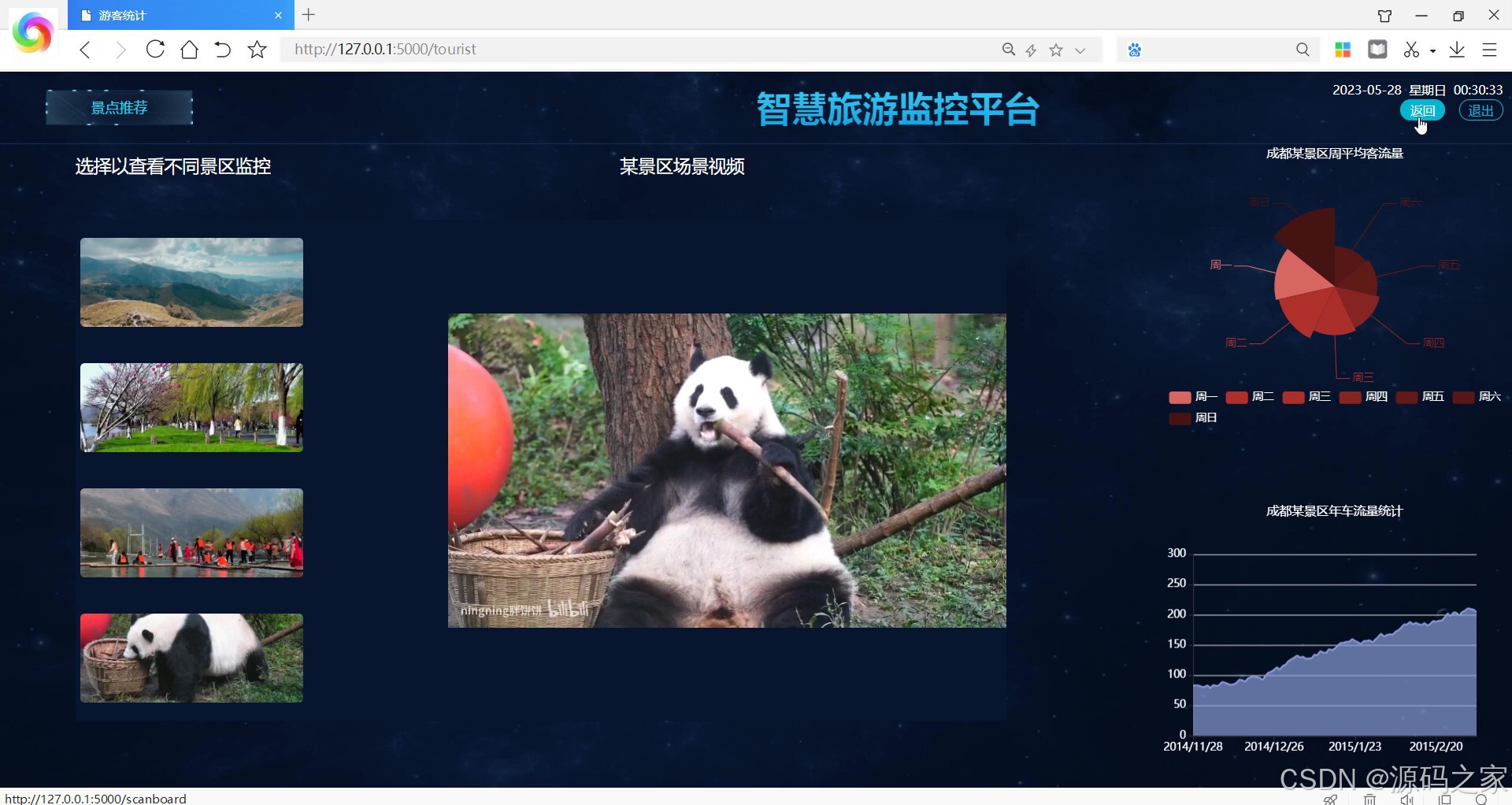Click the lightning speed-mode icon

pos(1031,50)
